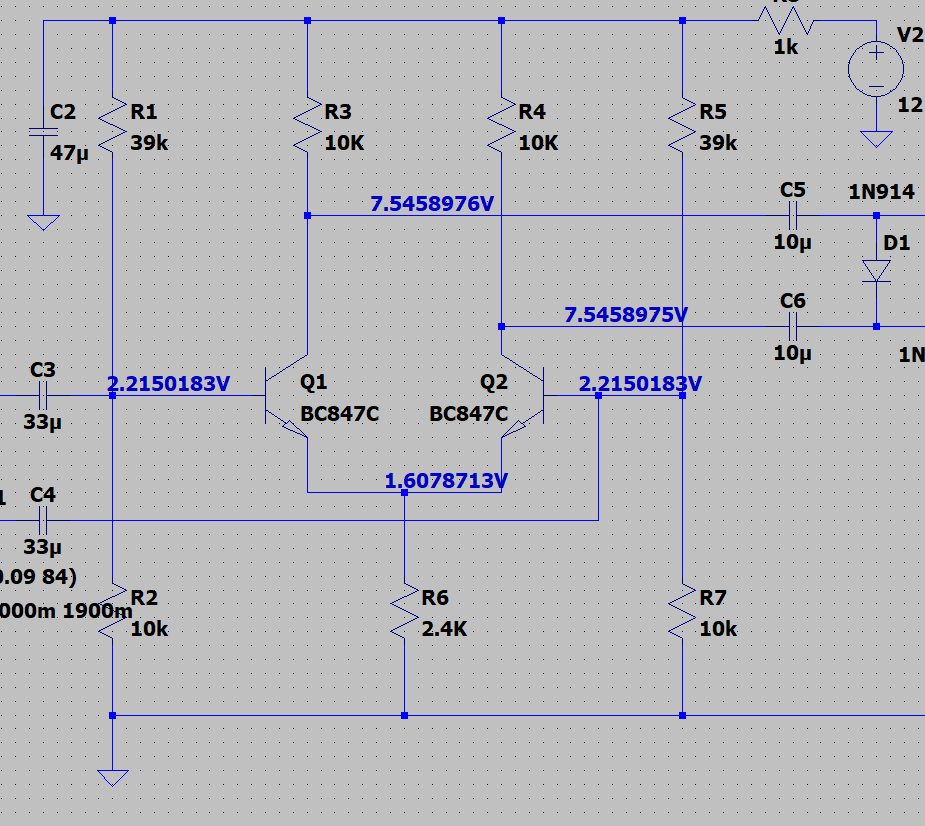Click the ground symbol below R2

coord(113,778)
